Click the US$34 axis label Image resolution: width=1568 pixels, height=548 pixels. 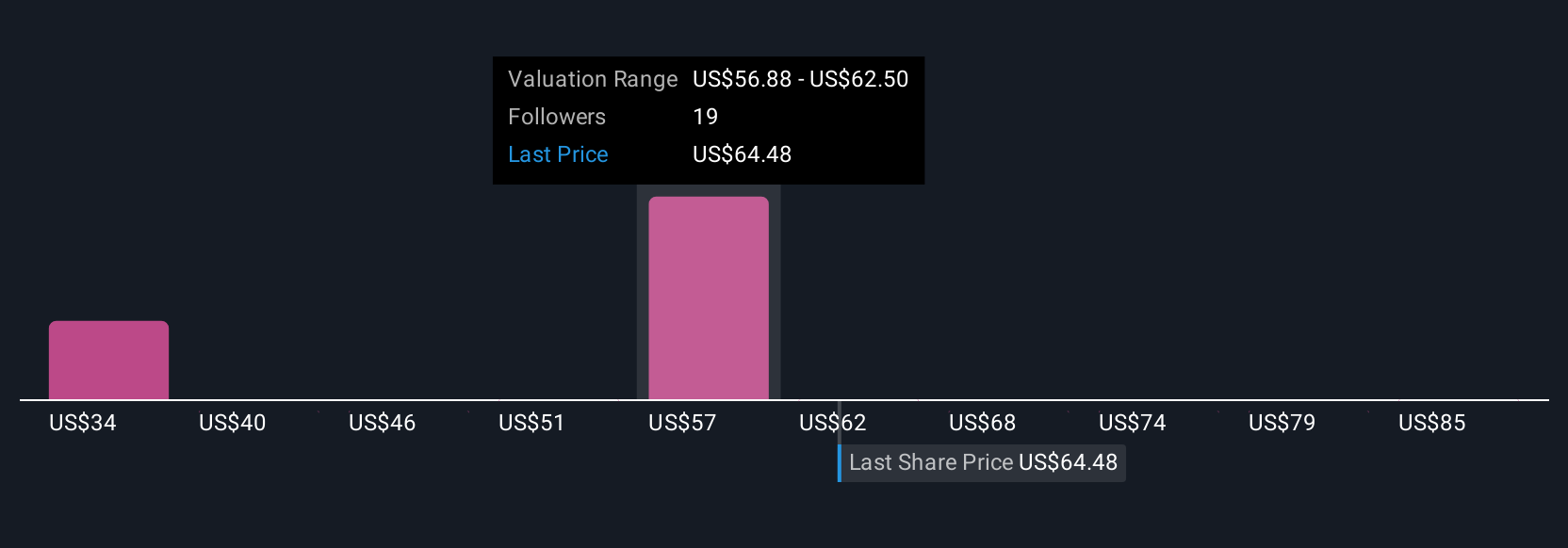[83, 423]
